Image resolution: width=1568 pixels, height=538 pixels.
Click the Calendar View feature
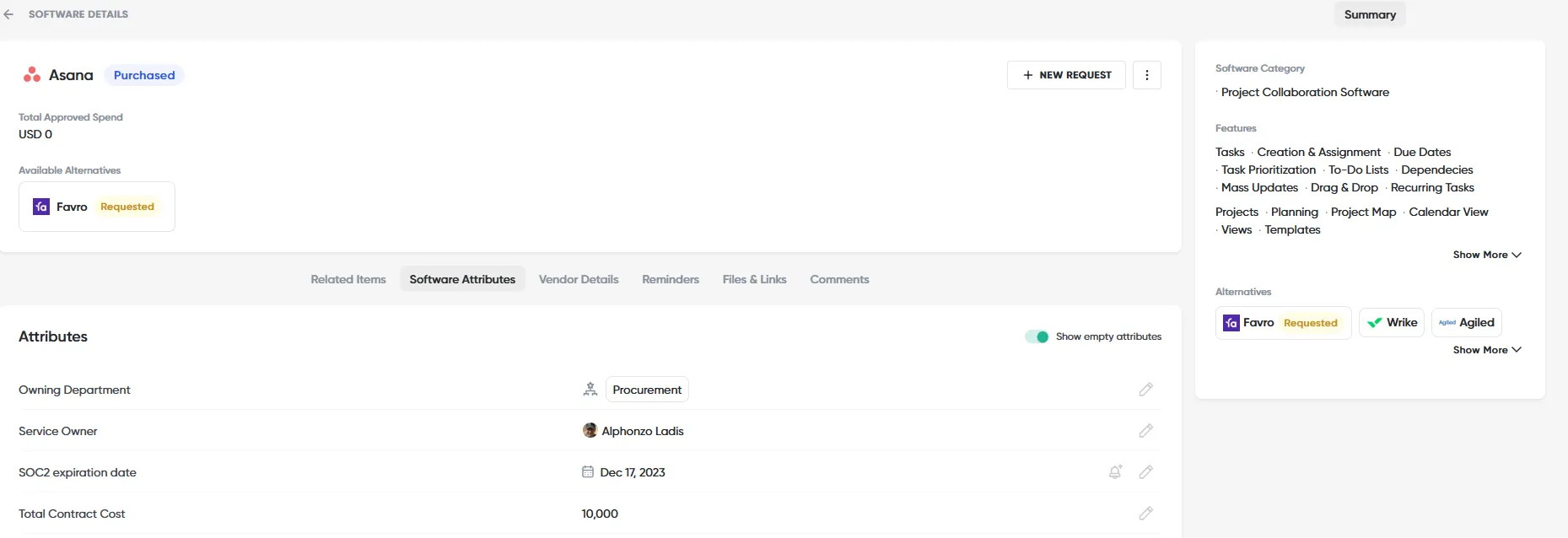click(x=1448, y=212)
